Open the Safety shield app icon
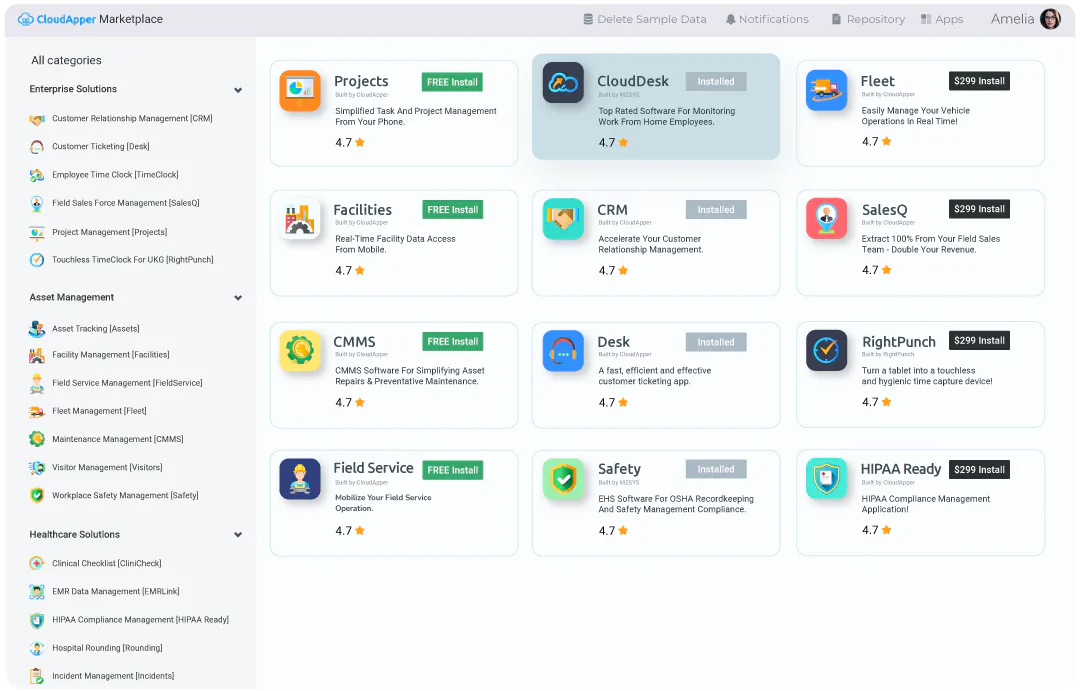Screen dimensions: 1080x691 click(563, 479)
